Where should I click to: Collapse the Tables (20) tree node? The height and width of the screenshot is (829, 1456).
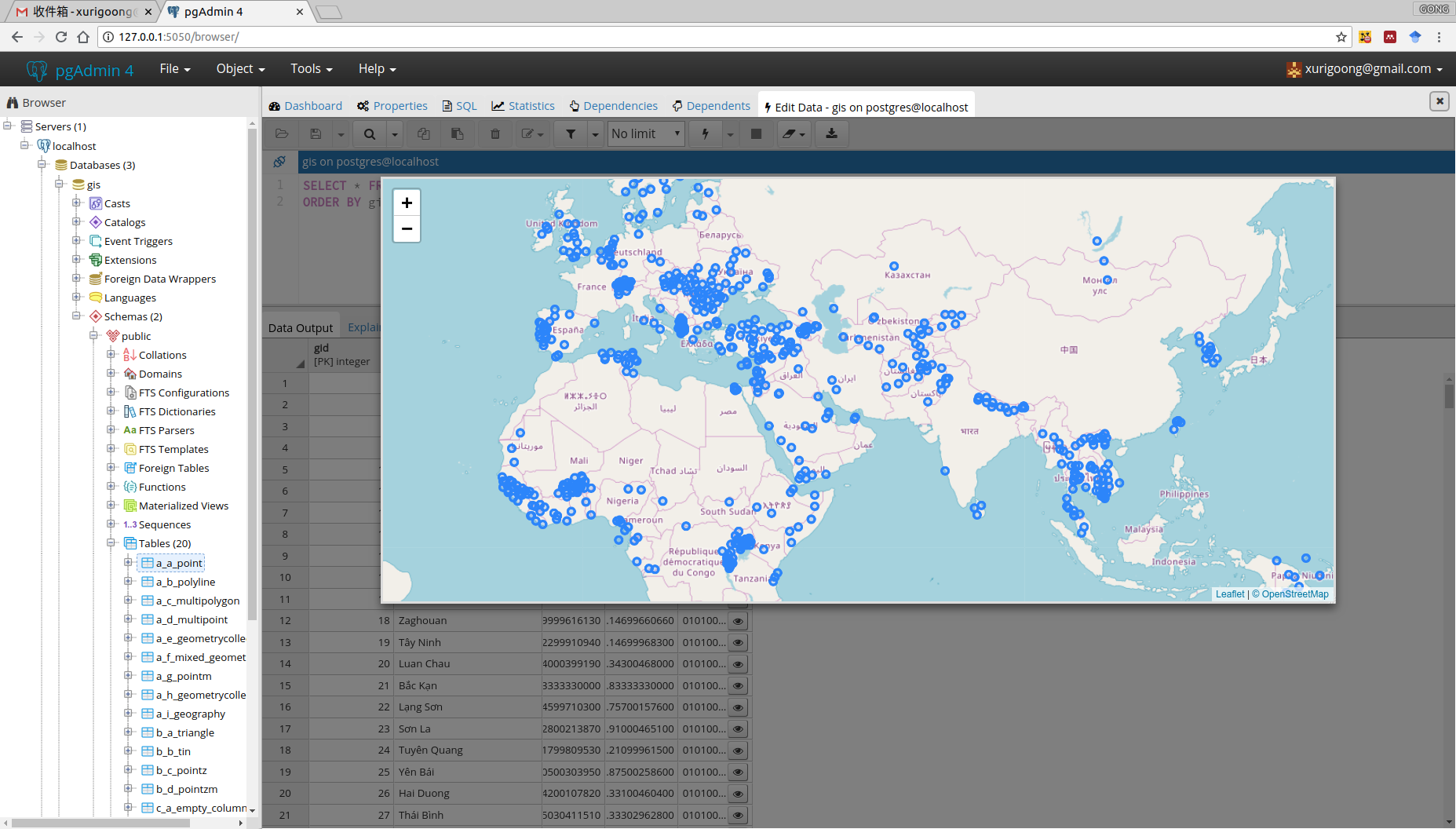coord(111,543)
